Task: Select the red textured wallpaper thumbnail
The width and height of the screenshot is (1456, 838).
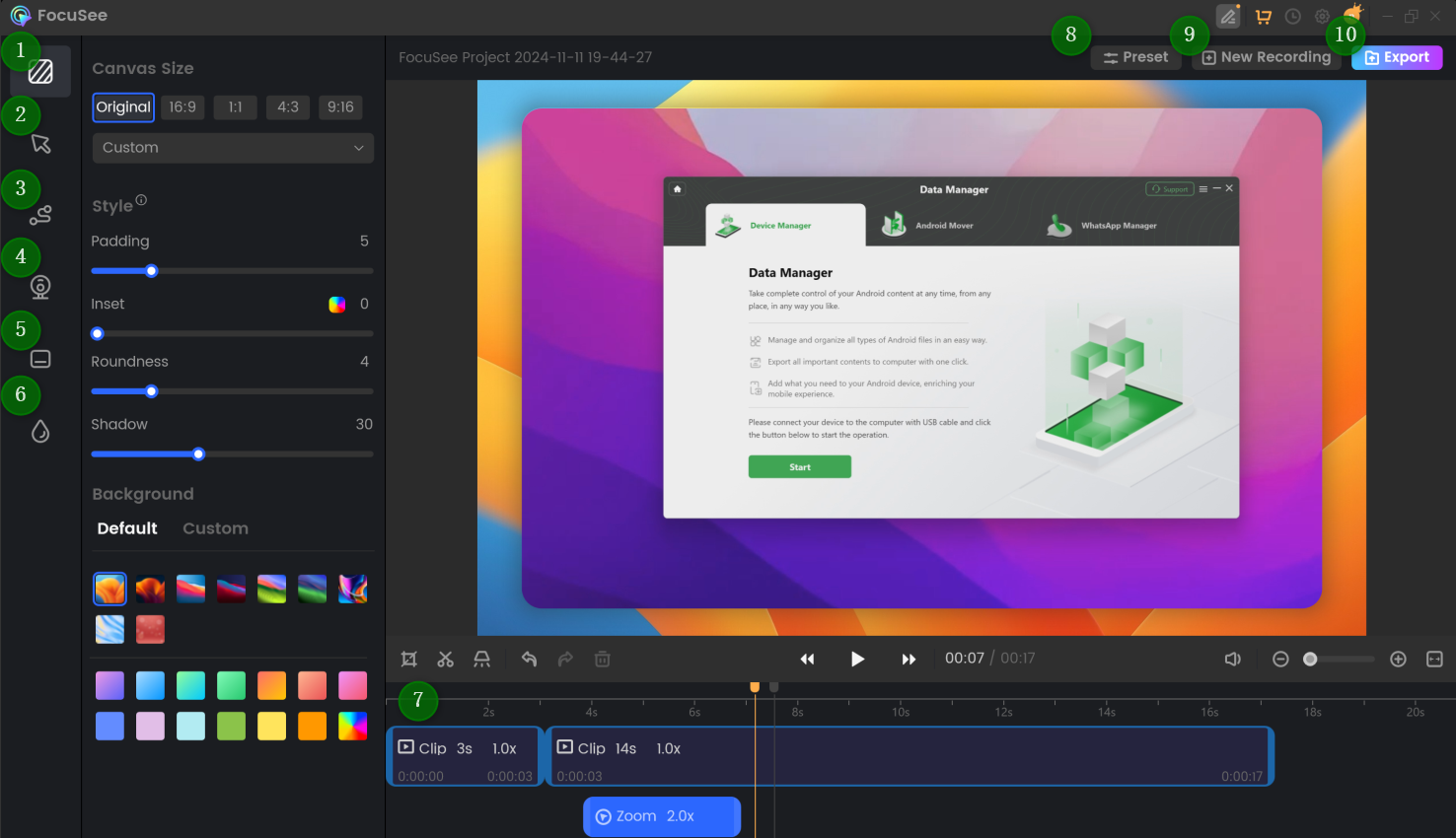Action: click(150, 629)
